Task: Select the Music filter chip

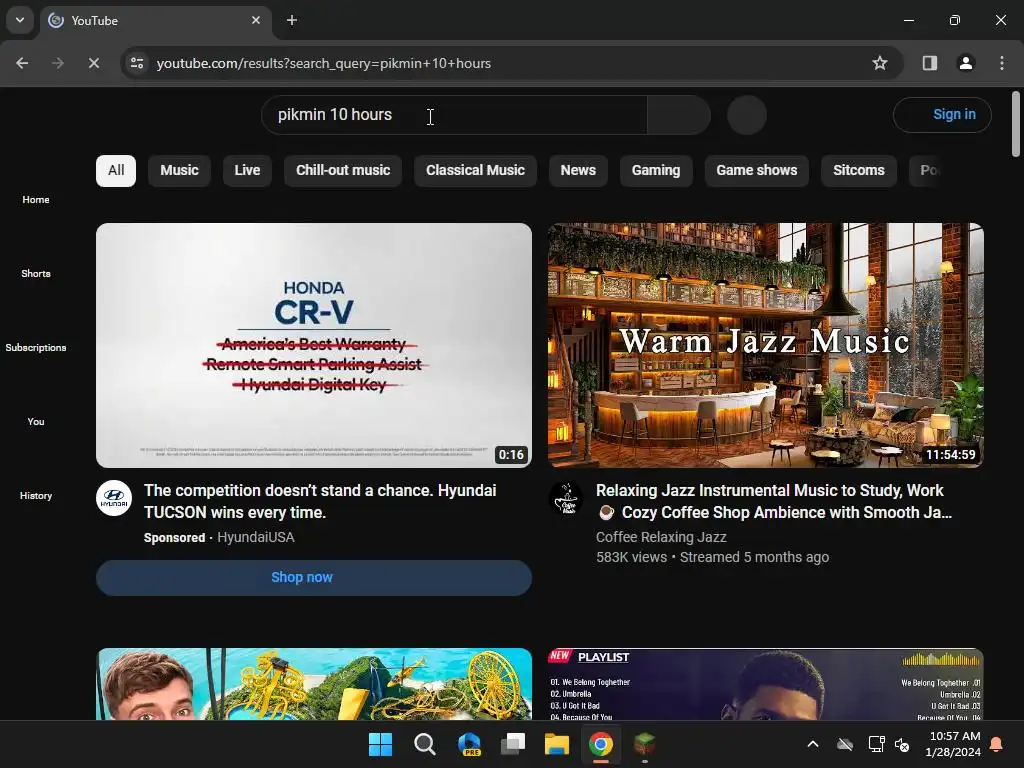Action: point(180,170)
